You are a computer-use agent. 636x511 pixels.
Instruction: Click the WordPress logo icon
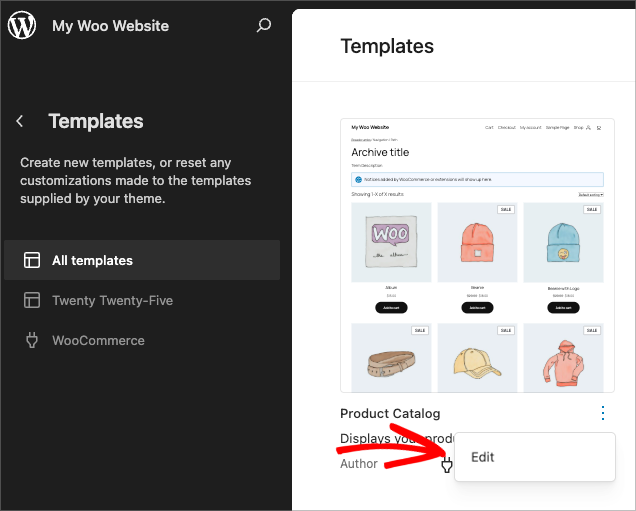pyautogui.click(x=22, y=25)
